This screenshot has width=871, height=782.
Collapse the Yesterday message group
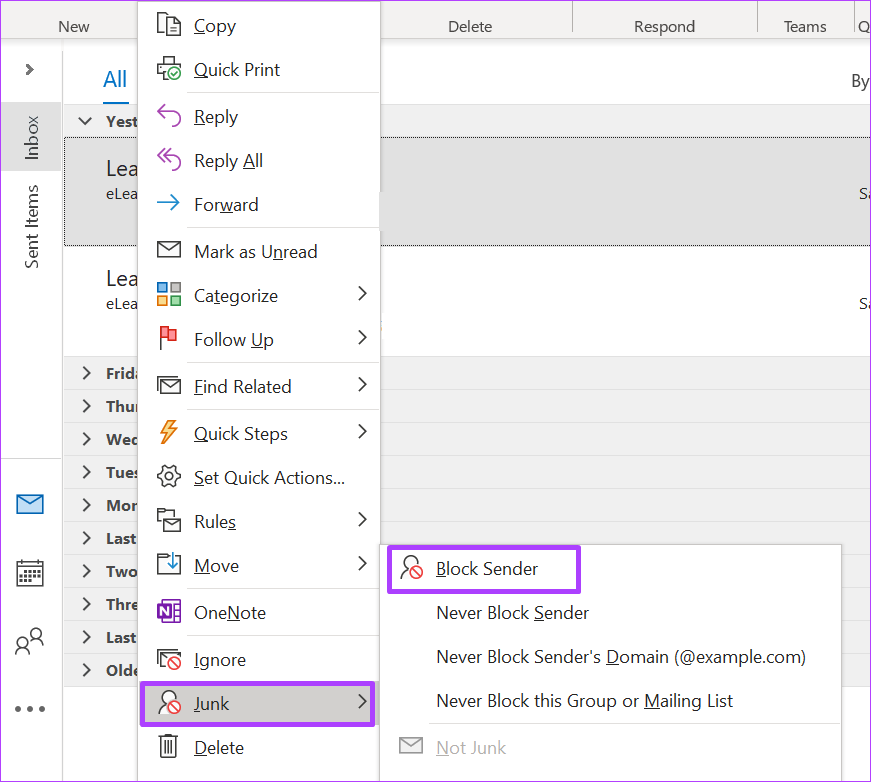(85, 121)
